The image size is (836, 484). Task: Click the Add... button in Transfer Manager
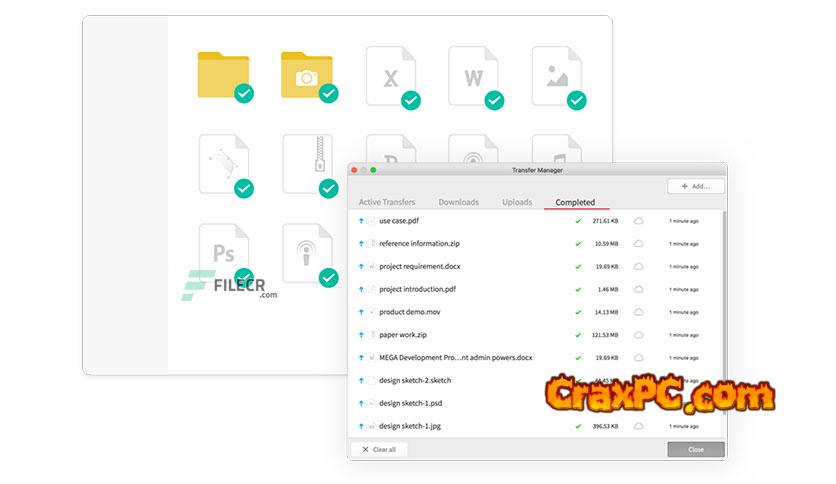click(x=696, y=186)
